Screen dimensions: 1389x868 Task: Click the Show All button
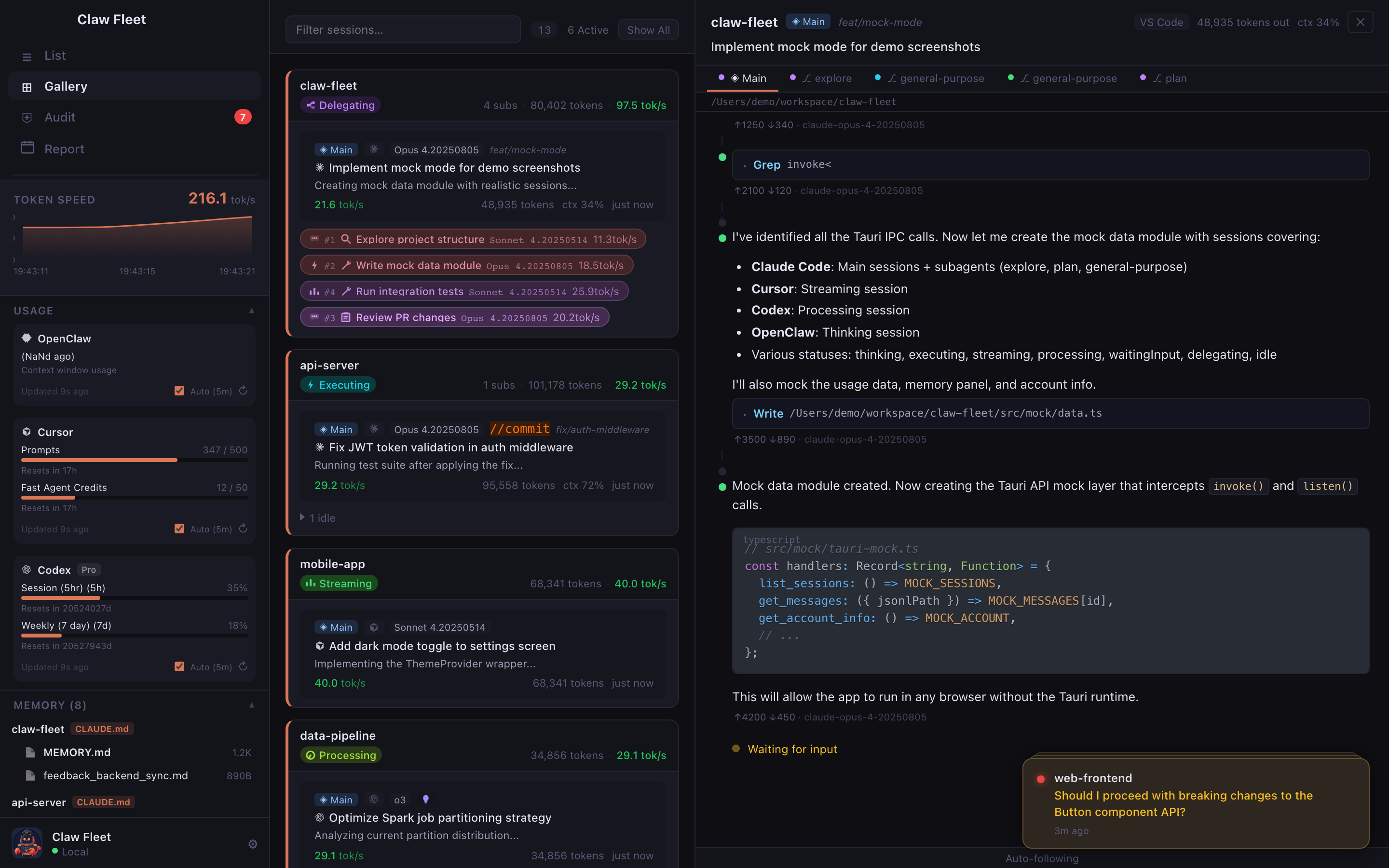(x=648, y=30)
